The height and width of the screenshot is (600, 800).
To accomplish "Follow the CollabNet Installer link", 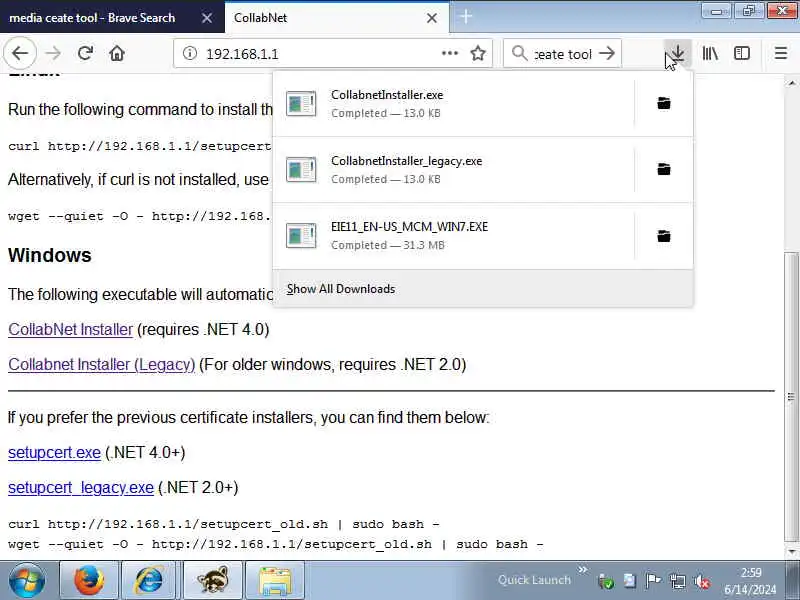I will tap(70, 329).
